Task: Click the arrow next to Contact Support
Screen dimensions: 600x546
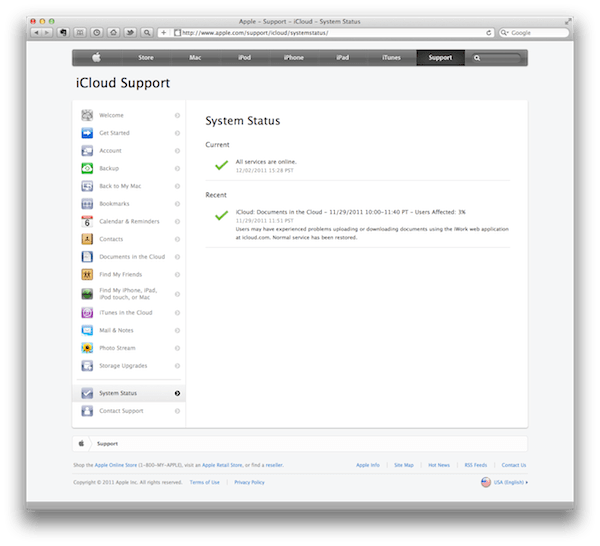Action: click(x=177, y=411)
